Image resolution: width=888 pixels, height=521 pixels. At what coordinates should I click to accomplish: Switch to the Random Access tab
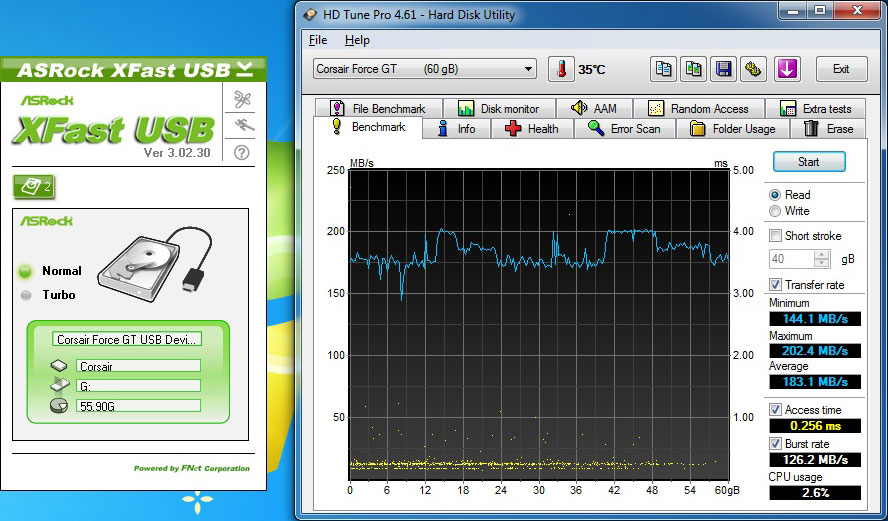698,108
